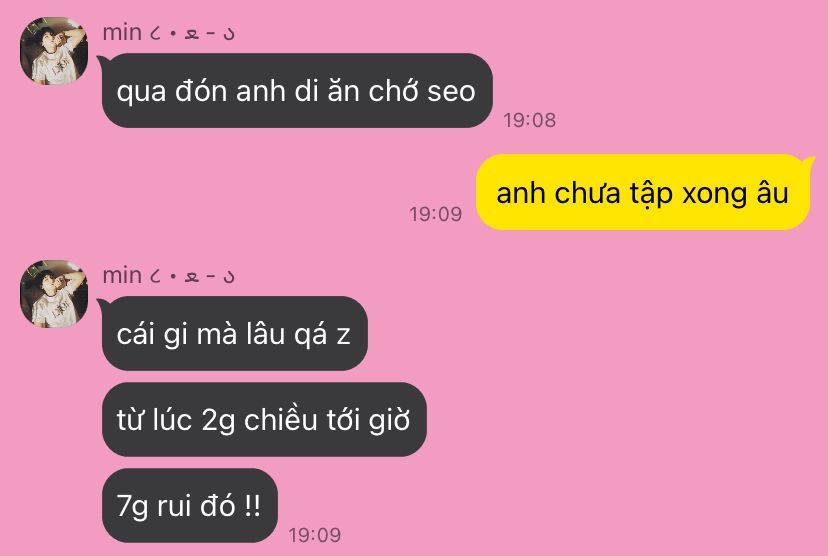Click the kaomoji symbols in the top sender name
Viewport: 828px width, 556px height.
(192, 34)
